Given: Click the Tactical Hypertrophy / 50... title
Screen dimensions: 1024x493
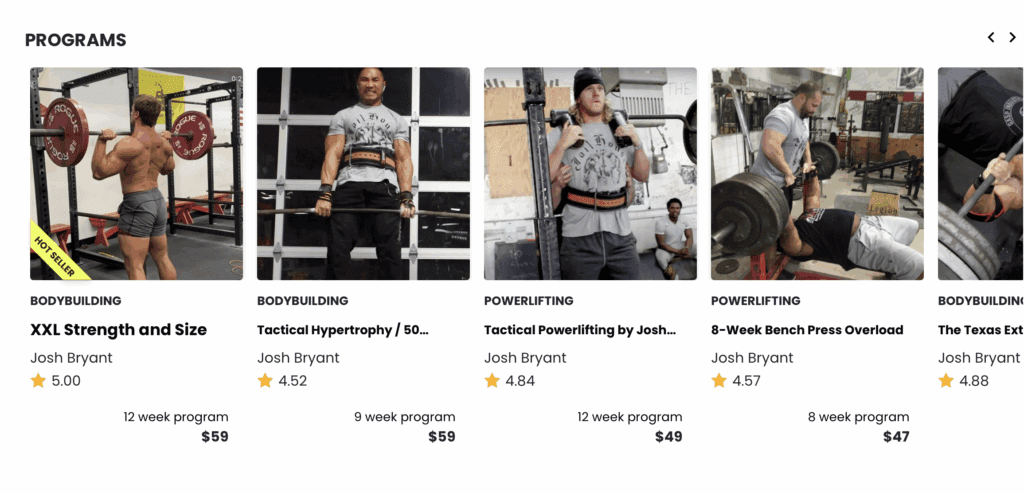Looking at the screenshot, I should pyautogui.click(x=343, y=330).
